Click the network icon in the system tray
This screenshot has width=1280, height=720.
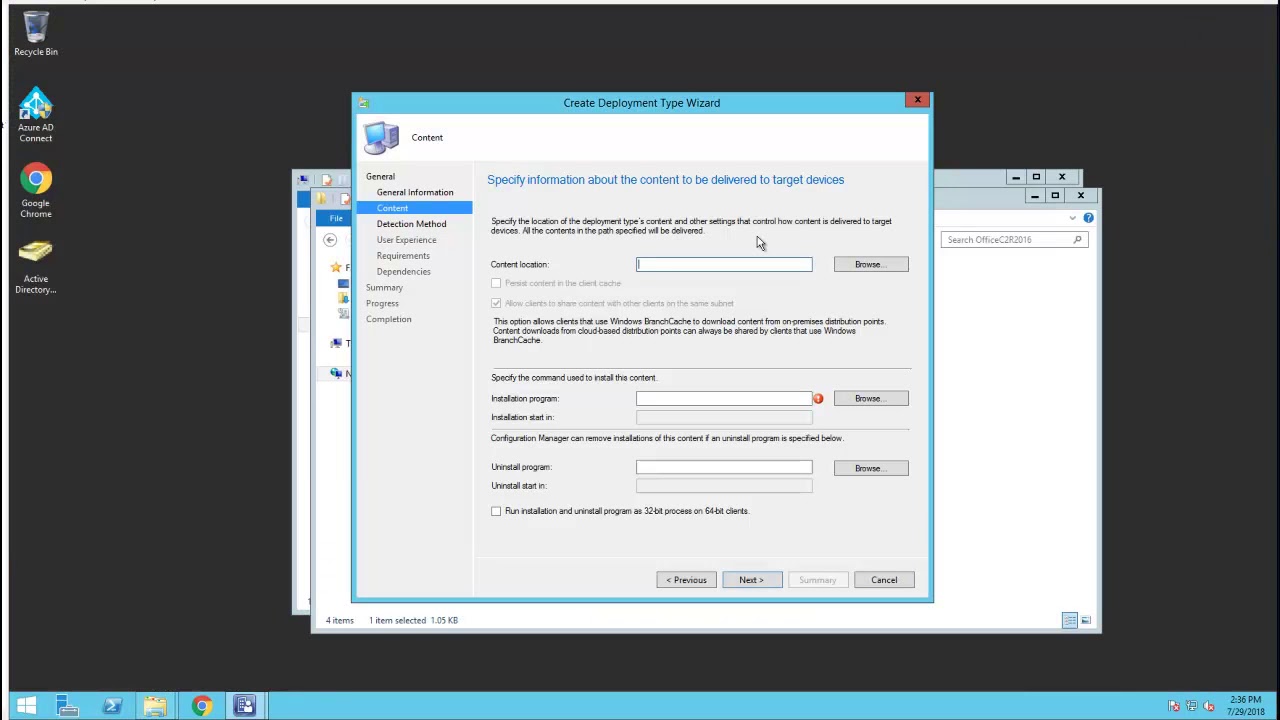1192,707
